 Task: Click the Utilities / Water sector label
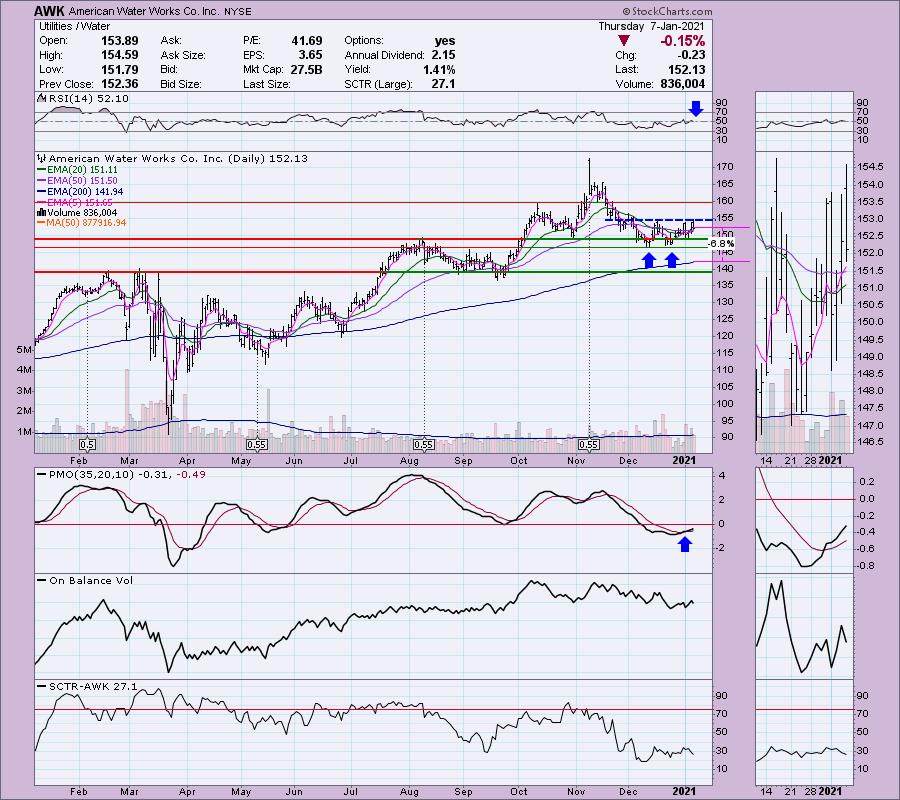pos(74,26)
